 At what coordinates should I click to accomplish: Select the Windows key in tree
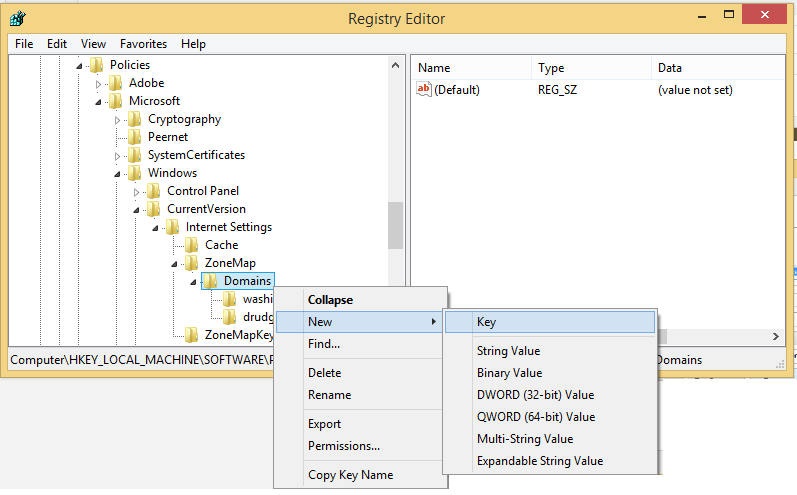coord(172,173)
